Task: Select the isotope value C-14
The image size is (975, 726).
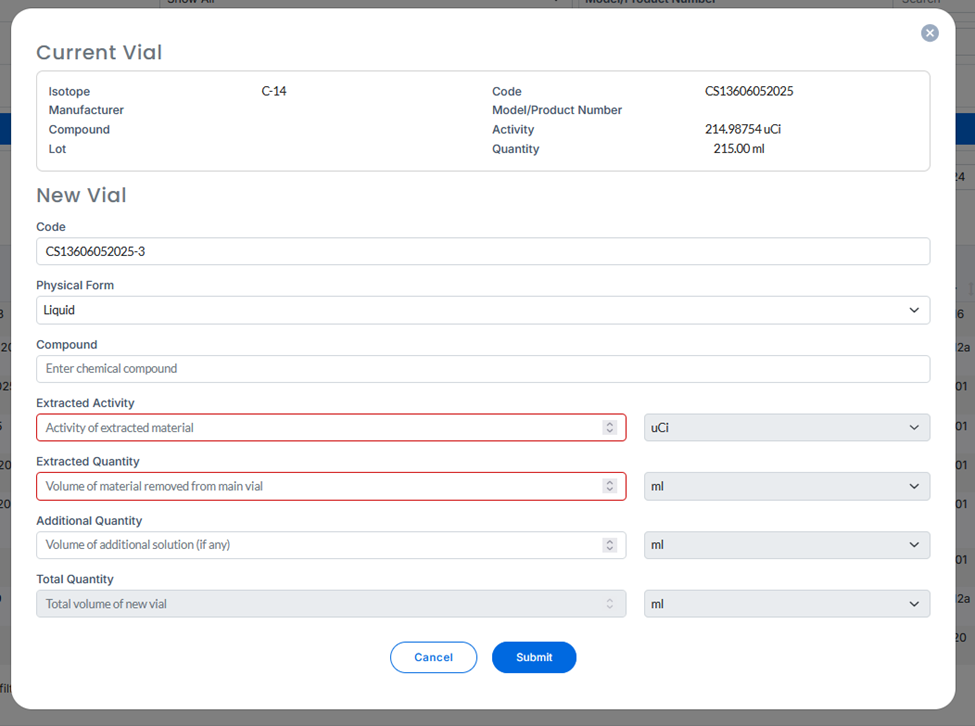Action: pyautogui.click(x=274, y=91)
